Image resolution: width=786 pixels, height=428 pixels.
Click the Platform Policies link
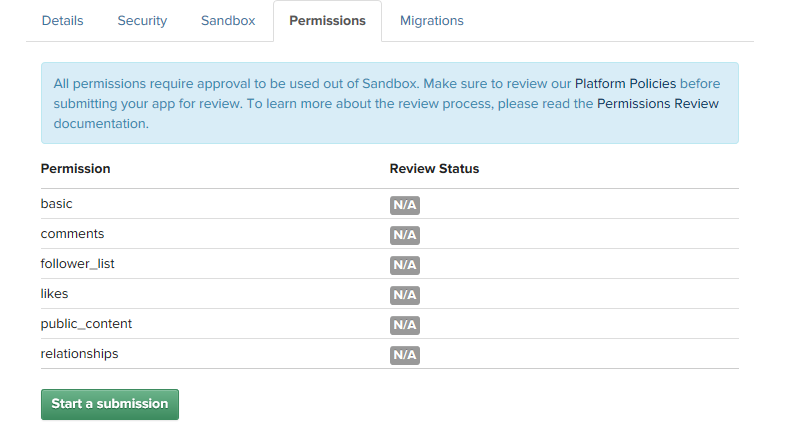click(x=625, y=84)
